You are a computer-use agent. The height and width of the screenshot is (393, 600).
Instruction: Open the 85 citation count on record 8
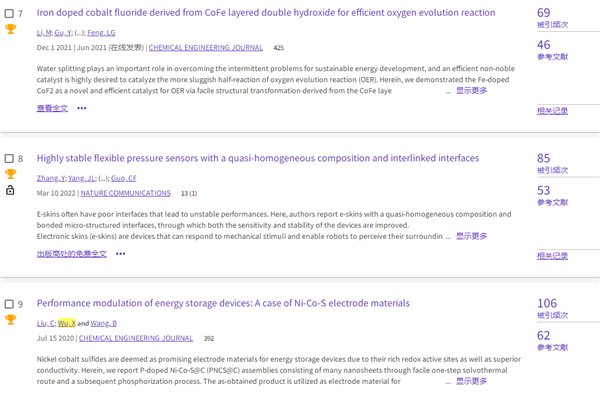(543, 158)
